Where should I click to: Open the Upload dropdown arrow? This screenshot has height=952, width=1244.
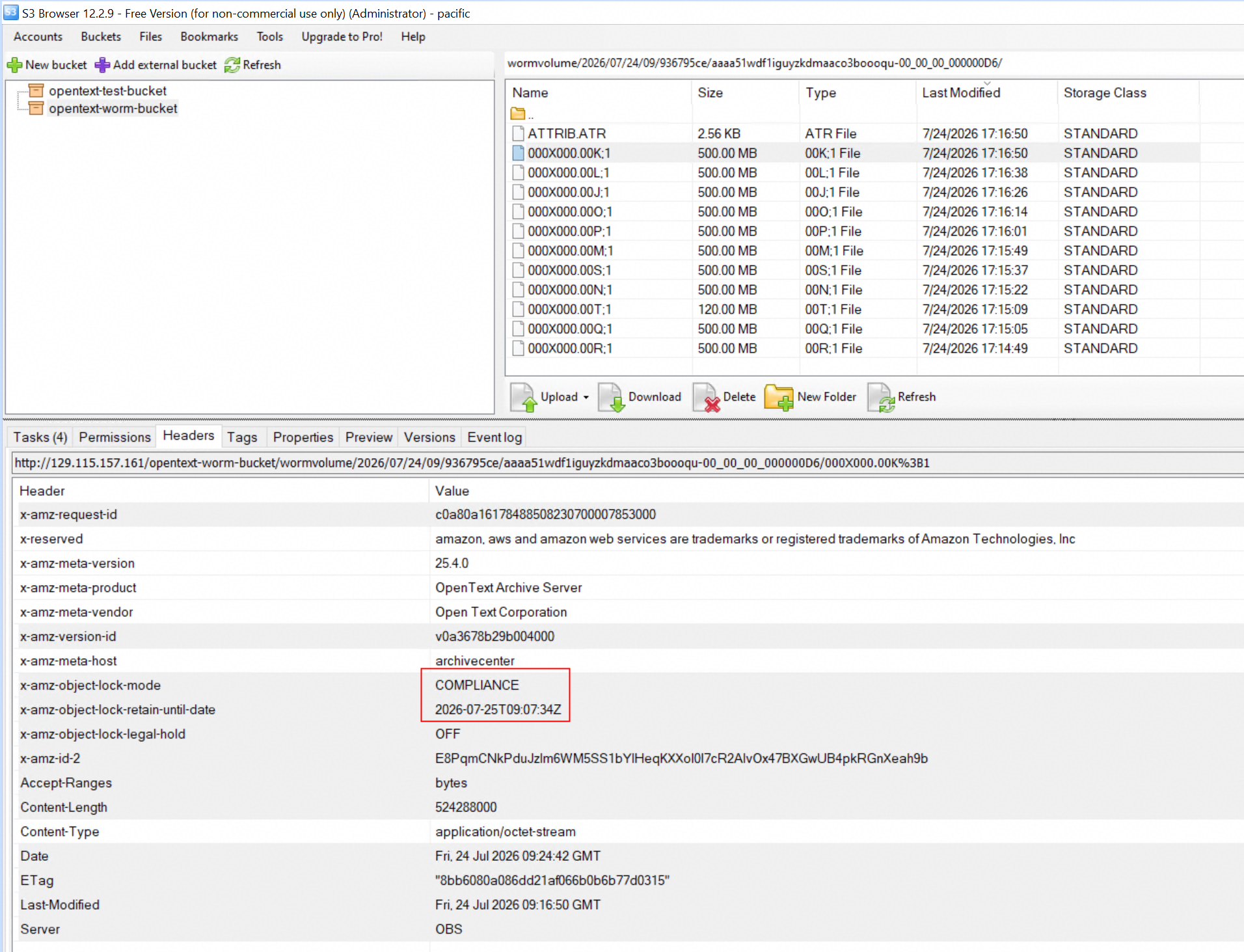click(586, 398)
